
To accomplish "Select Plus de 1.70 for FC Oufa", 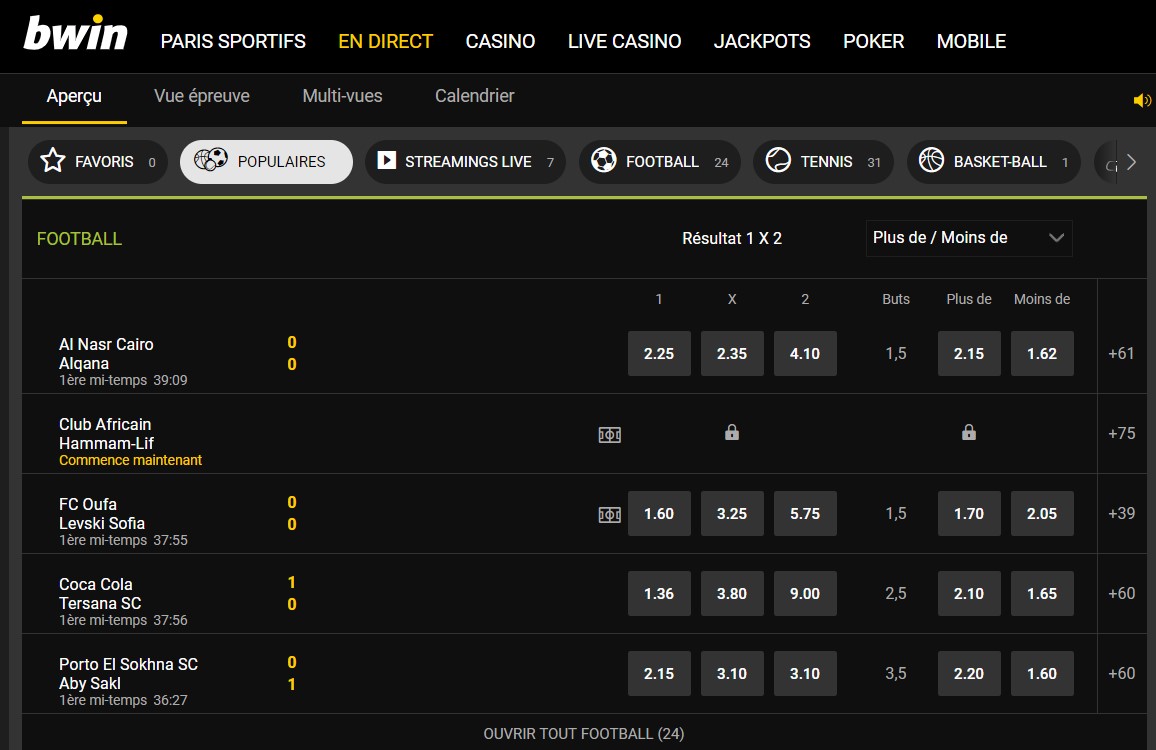I will pos(969,513).
